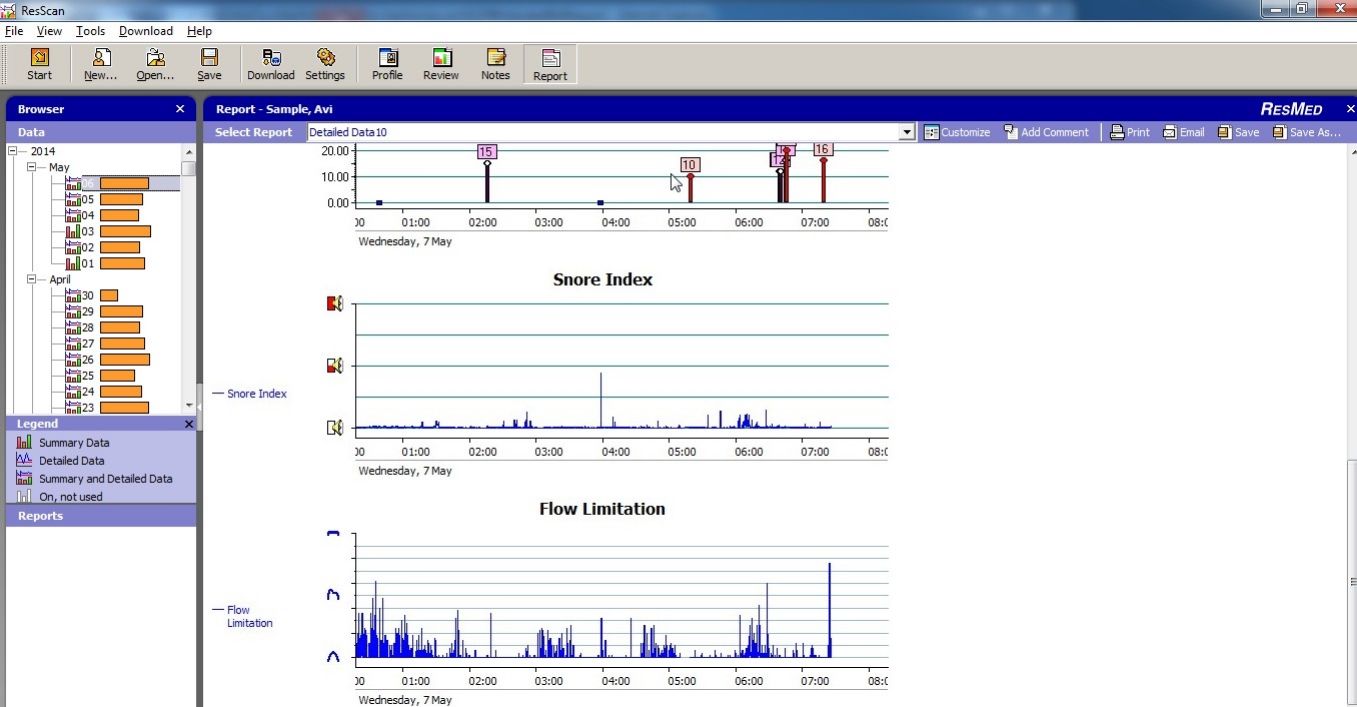Select April 25 session in tree
The image size is (1357, 707).
click(x=100, y=375)
